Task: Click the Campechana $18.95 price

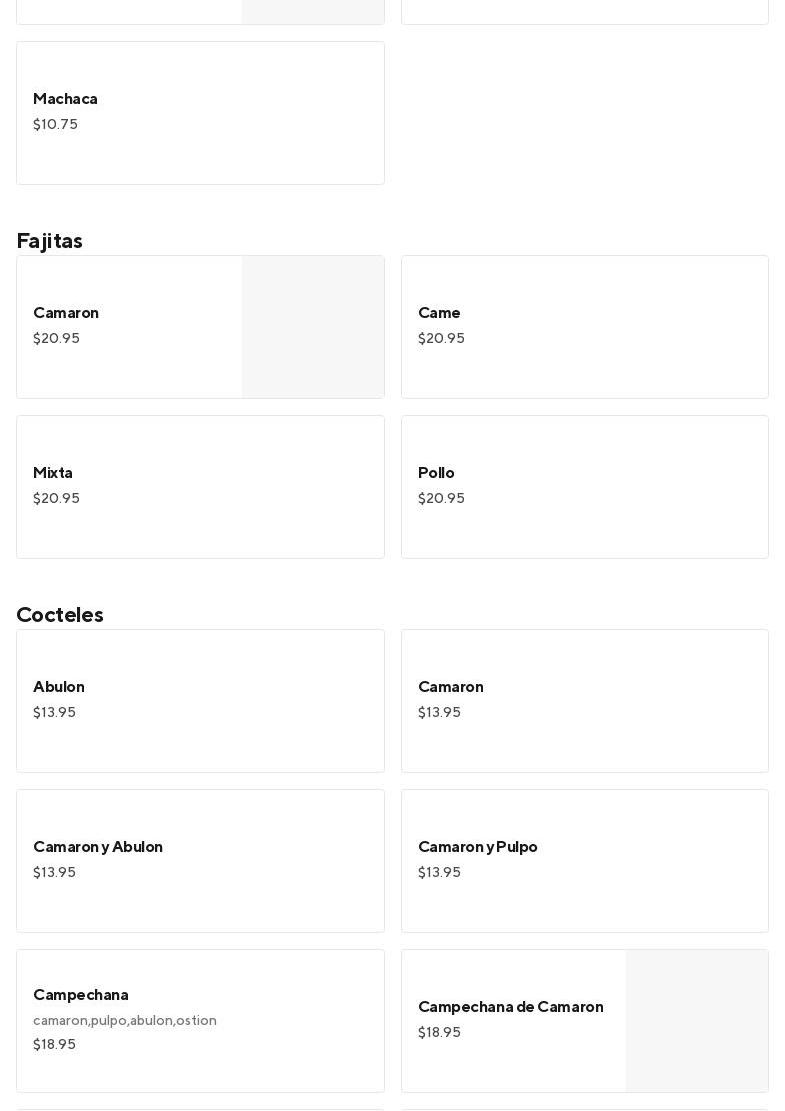Action: (54, 1045)
